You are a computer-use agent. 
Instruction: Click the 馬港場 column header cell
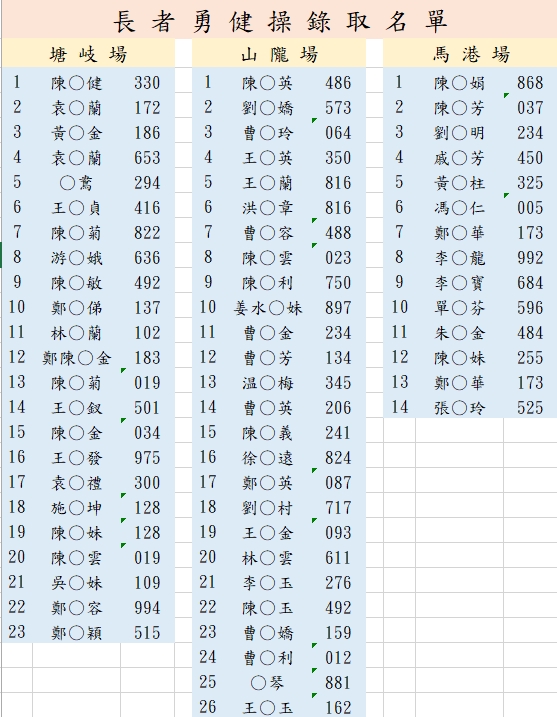[470, 54]
